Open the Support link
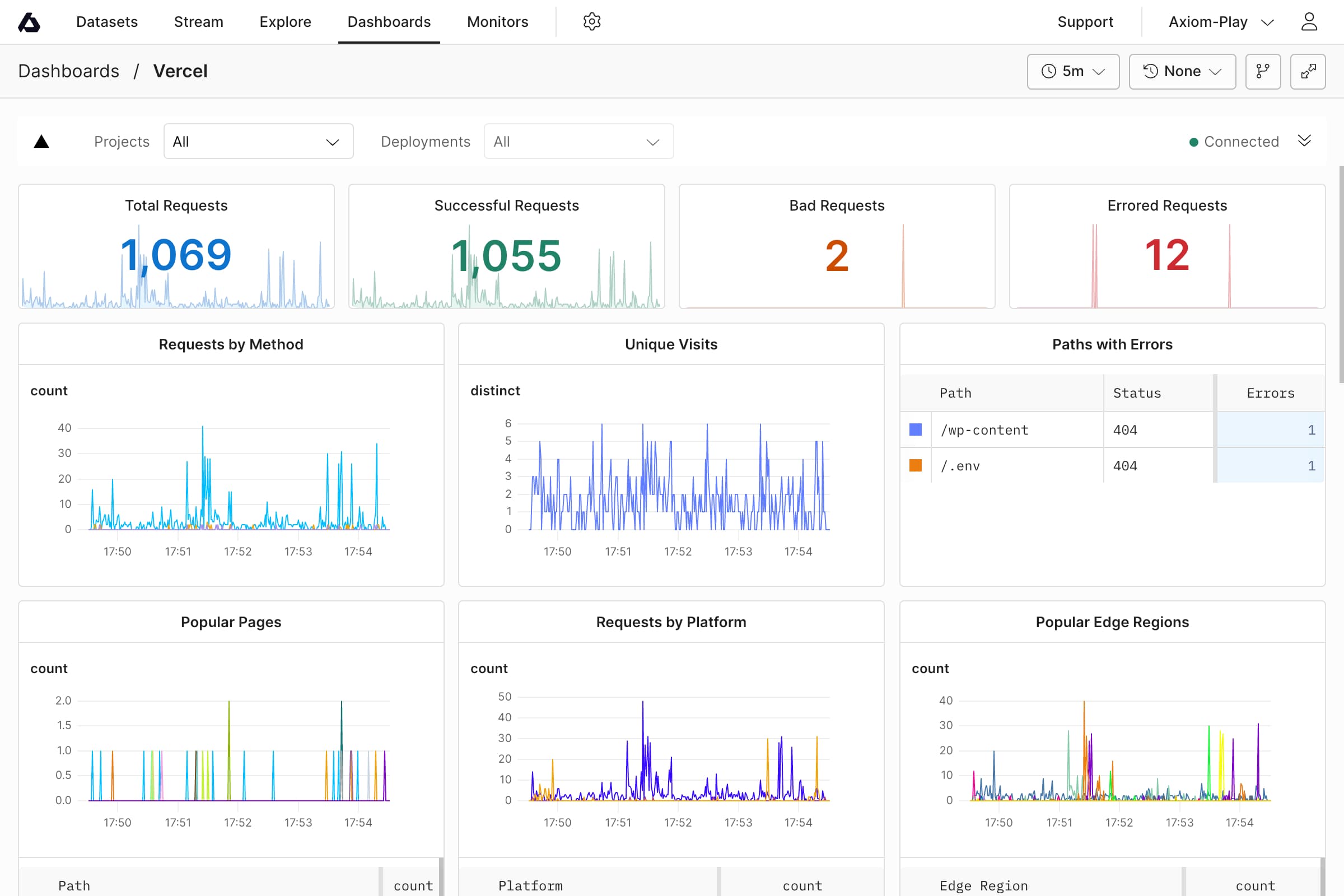 pyautogui.click(x=1085, y=22)
